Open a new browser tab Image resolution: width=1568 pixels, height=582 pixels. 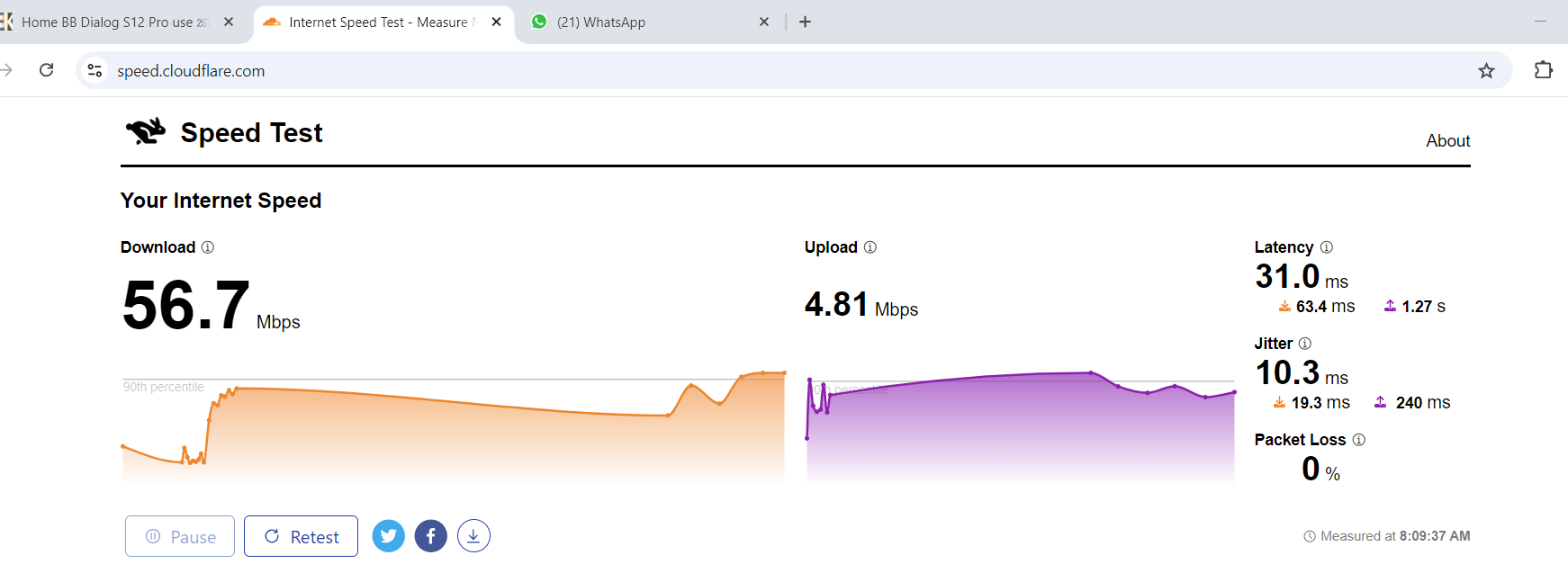coord(806,22)
